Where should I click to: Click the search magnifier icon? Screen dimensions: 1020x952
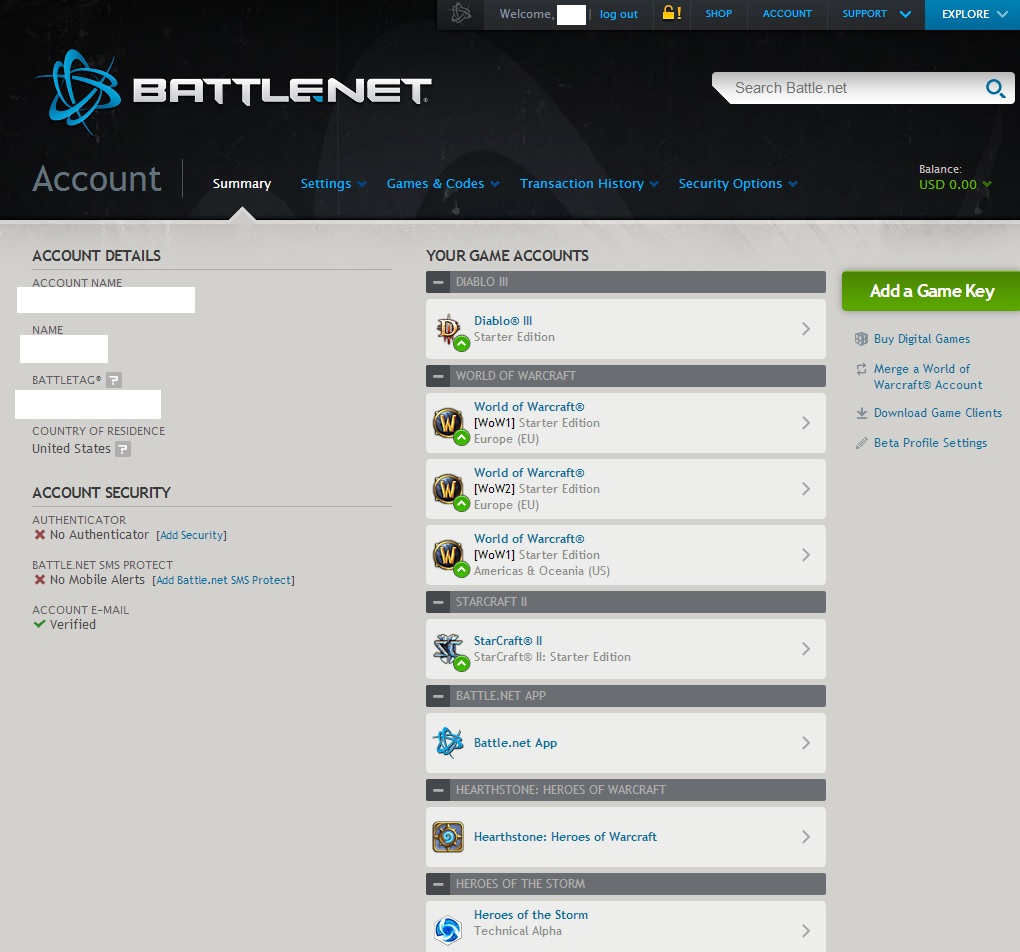coord(995,88)
